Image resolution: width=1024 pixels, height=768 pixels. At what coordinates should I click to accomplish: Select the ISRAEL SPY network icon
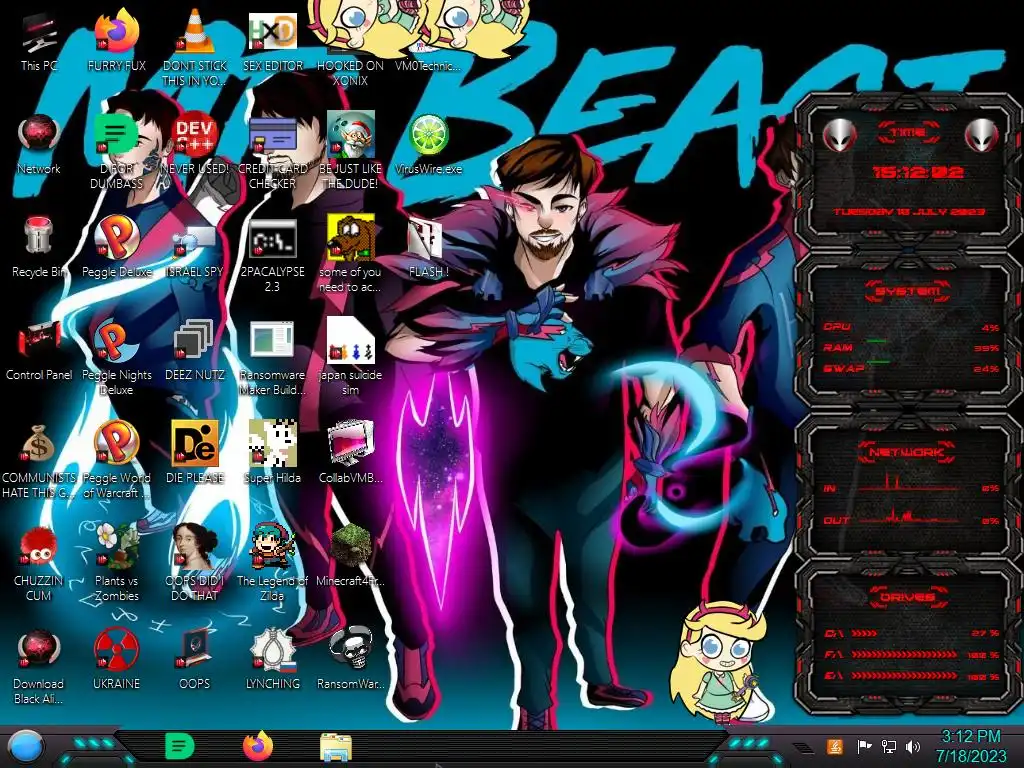coord(195,249)
